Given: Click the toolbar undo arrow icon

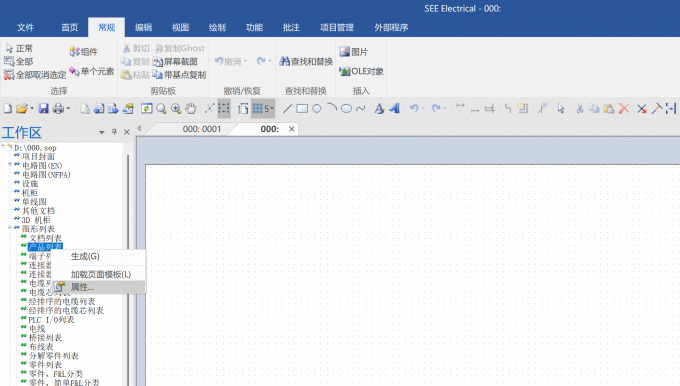Looking at the screenshot, I should (414, 108).
